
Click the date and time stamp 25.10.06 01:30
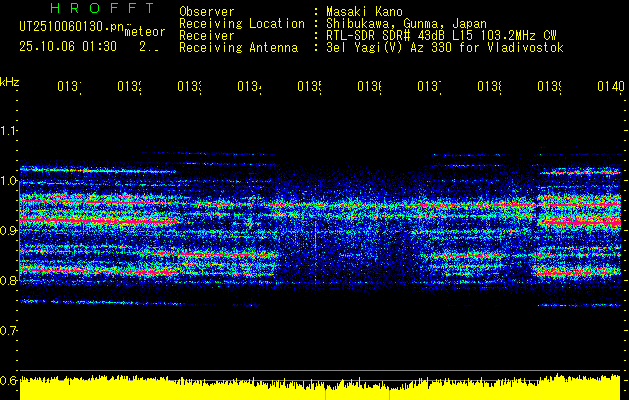click(x=68, y=47)
